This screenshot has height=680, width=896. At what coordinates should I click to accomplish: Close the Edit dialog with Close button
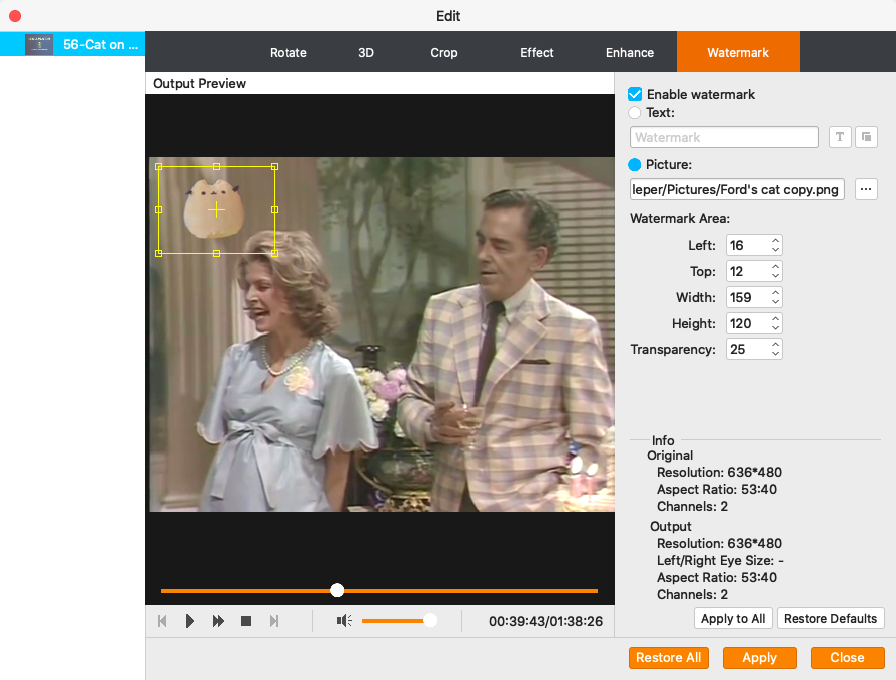tap(847, 658)
